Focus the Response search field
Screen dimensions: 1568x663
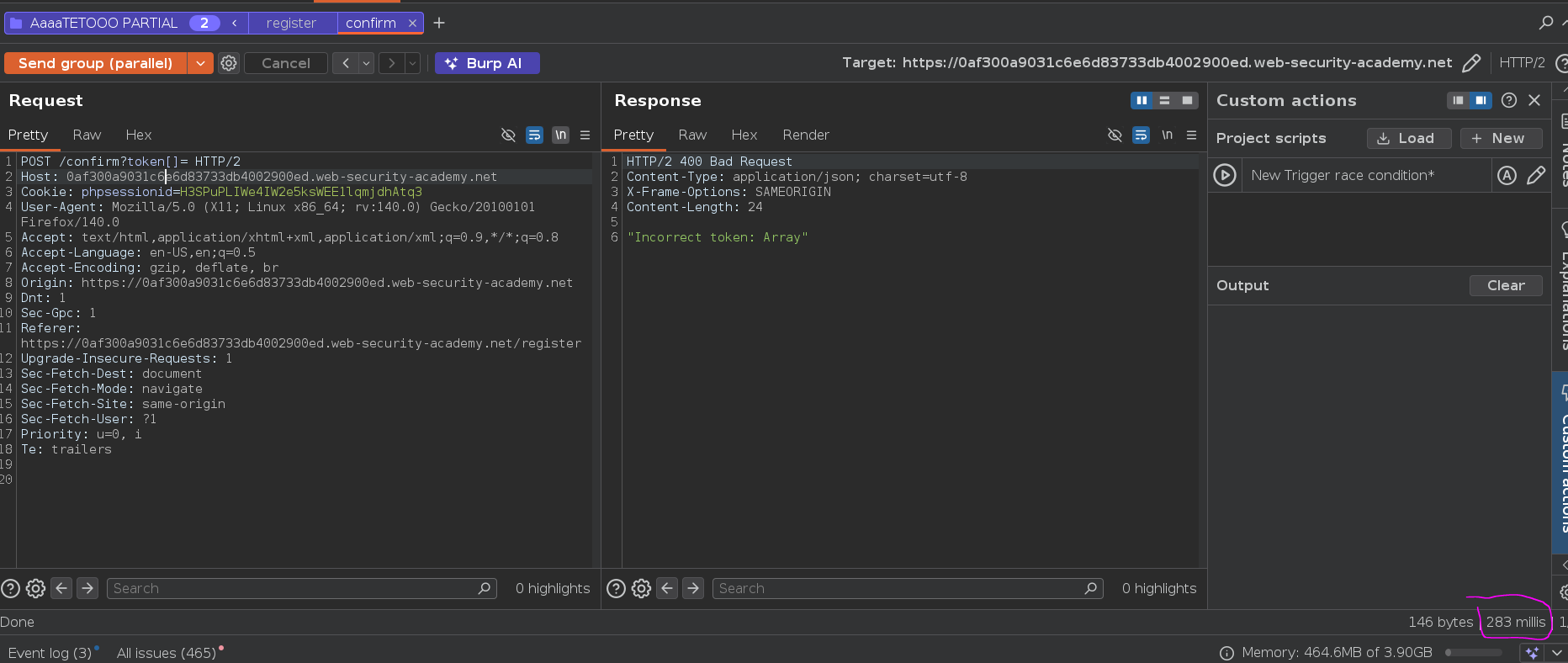pyautogui.click(x=908, y=588)
